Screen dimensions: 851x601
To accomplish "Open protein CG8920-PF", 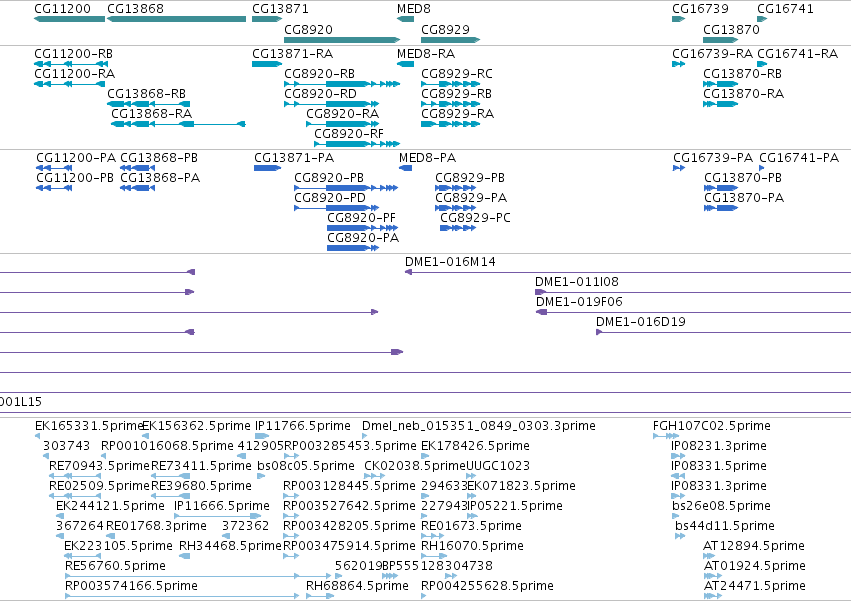I will click(361, 218).
